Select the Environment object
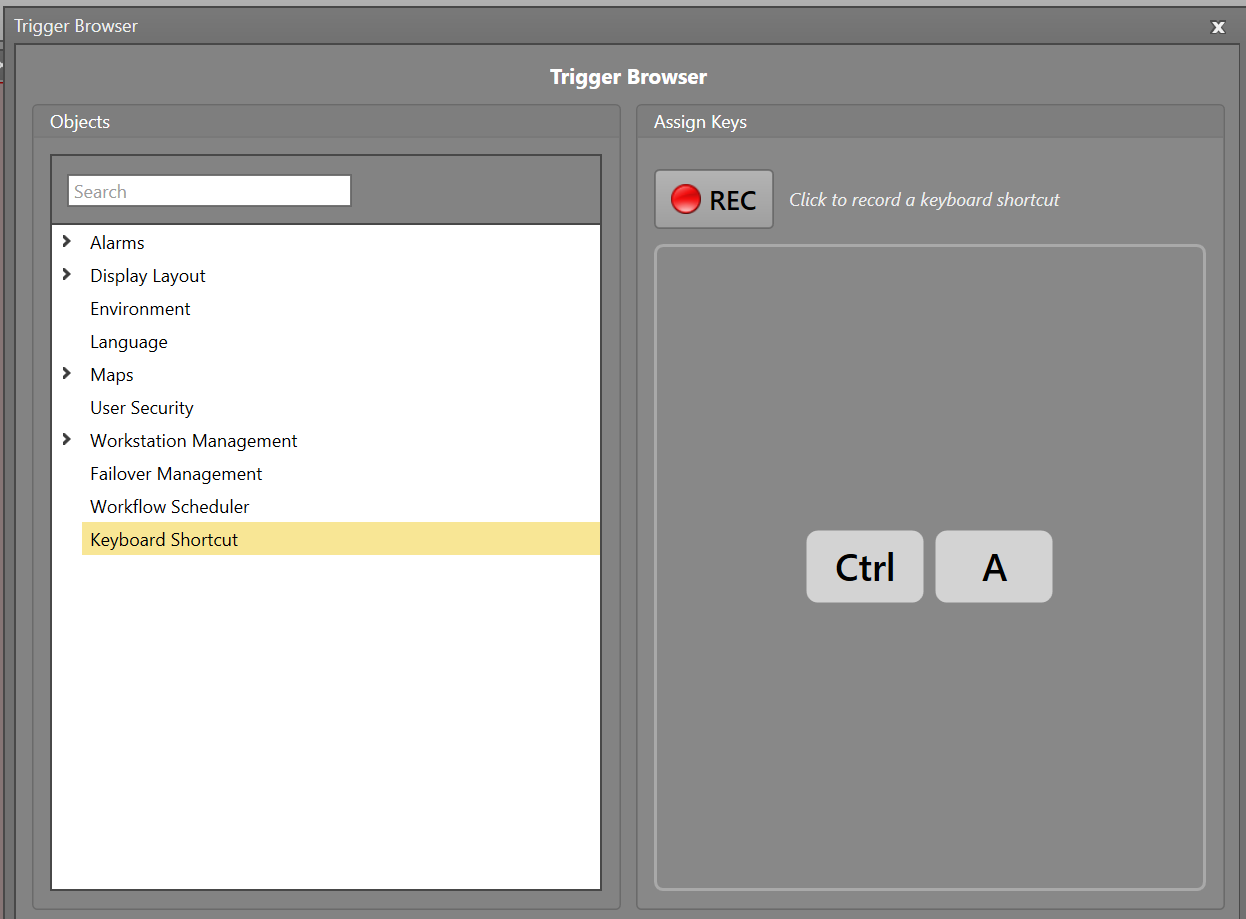Viewport: 1246px width, 919px height. [x=140, y=309]
